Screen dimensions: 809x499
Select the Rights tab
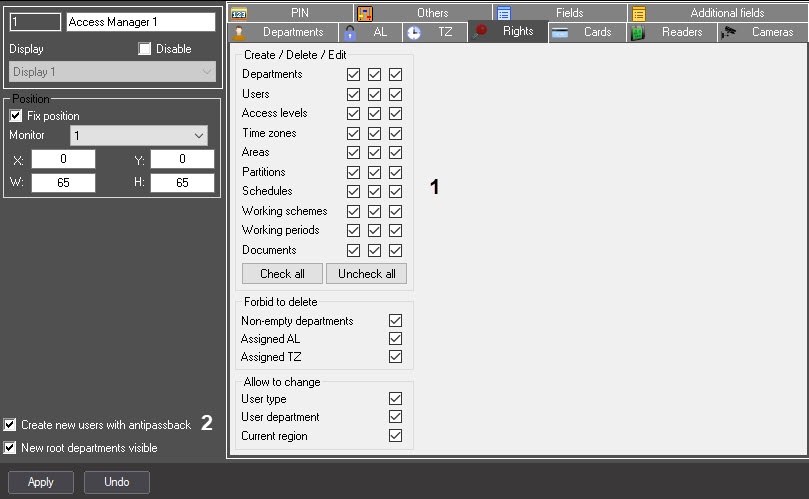pyautogui.click(x=508, y=31)
